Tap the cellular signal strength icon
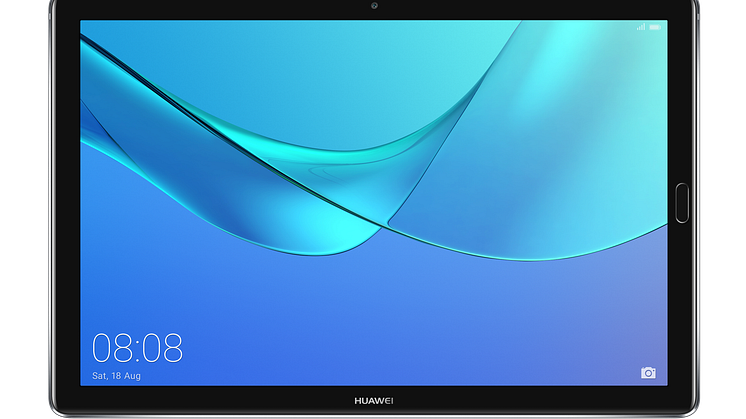Viewport: 746px width, 419px height. click(x=641, y=27)
